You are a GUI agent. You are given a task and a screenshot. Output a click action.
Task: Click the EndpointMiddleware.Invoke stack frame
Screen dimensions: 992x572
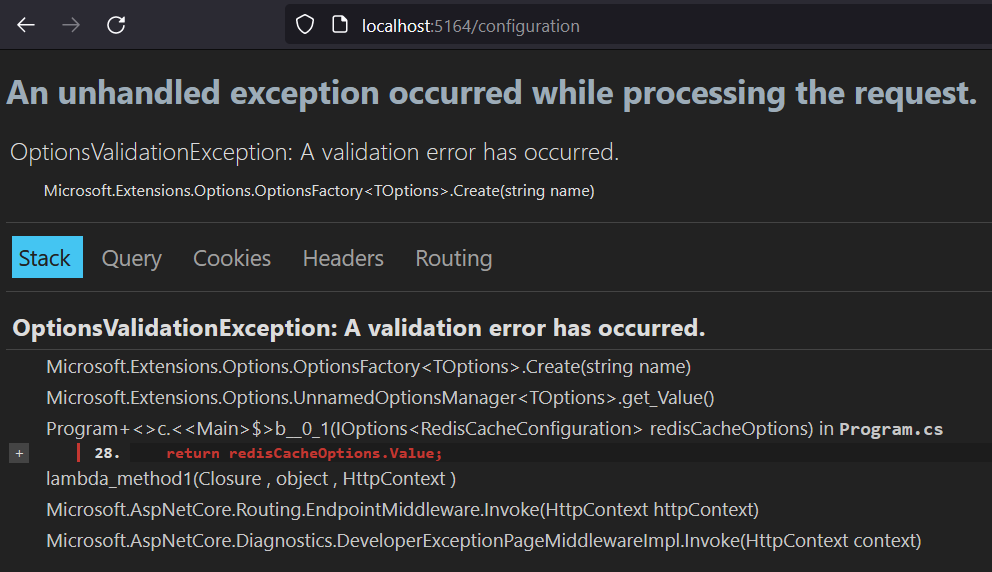pyautogui.click(x=402, y=510)
